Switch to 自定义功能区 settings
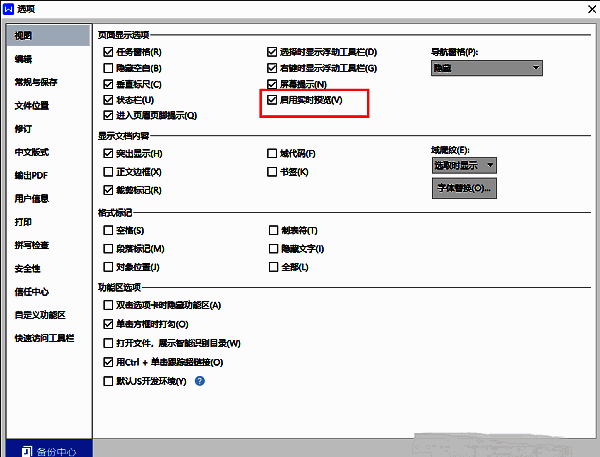The height and width of the screenshot is (457, 600). click(40, 315)
